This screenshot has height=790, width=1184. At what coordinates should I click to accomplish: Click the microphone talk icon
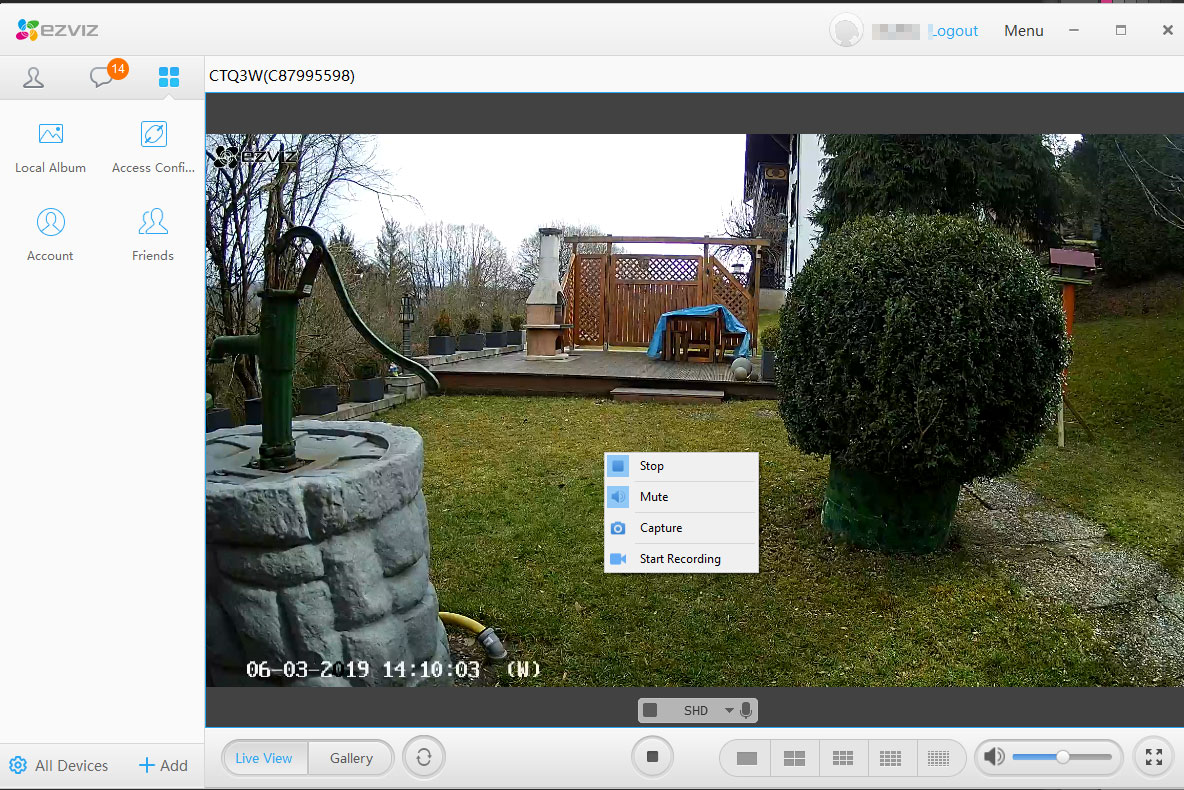coord(746,710)
